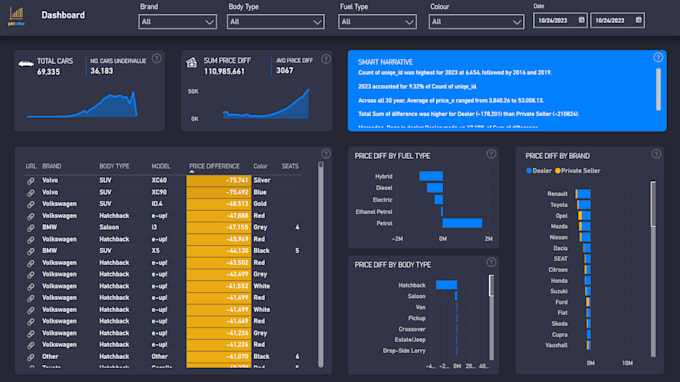Click the XC60 model cell
This screenshot has height=382, width=680.
(x=159, y=180)
